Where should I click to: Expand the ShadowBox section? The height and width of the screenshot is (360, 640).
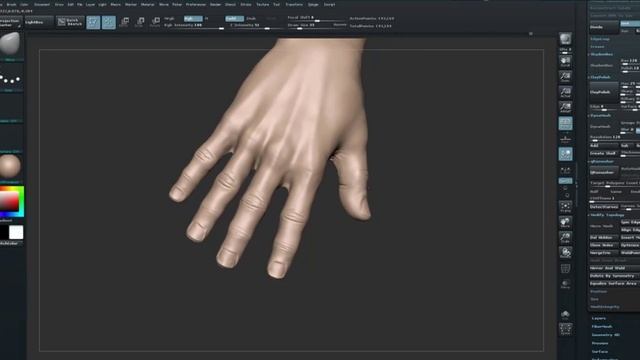[x=601, y=54]
